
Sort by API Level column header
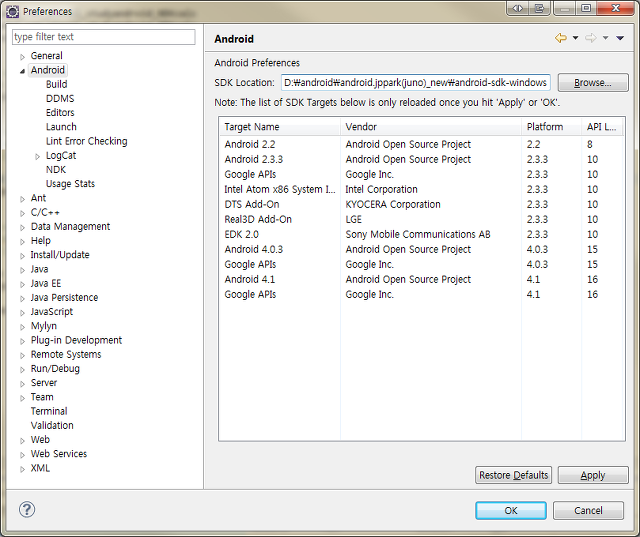tap(602, 127)
